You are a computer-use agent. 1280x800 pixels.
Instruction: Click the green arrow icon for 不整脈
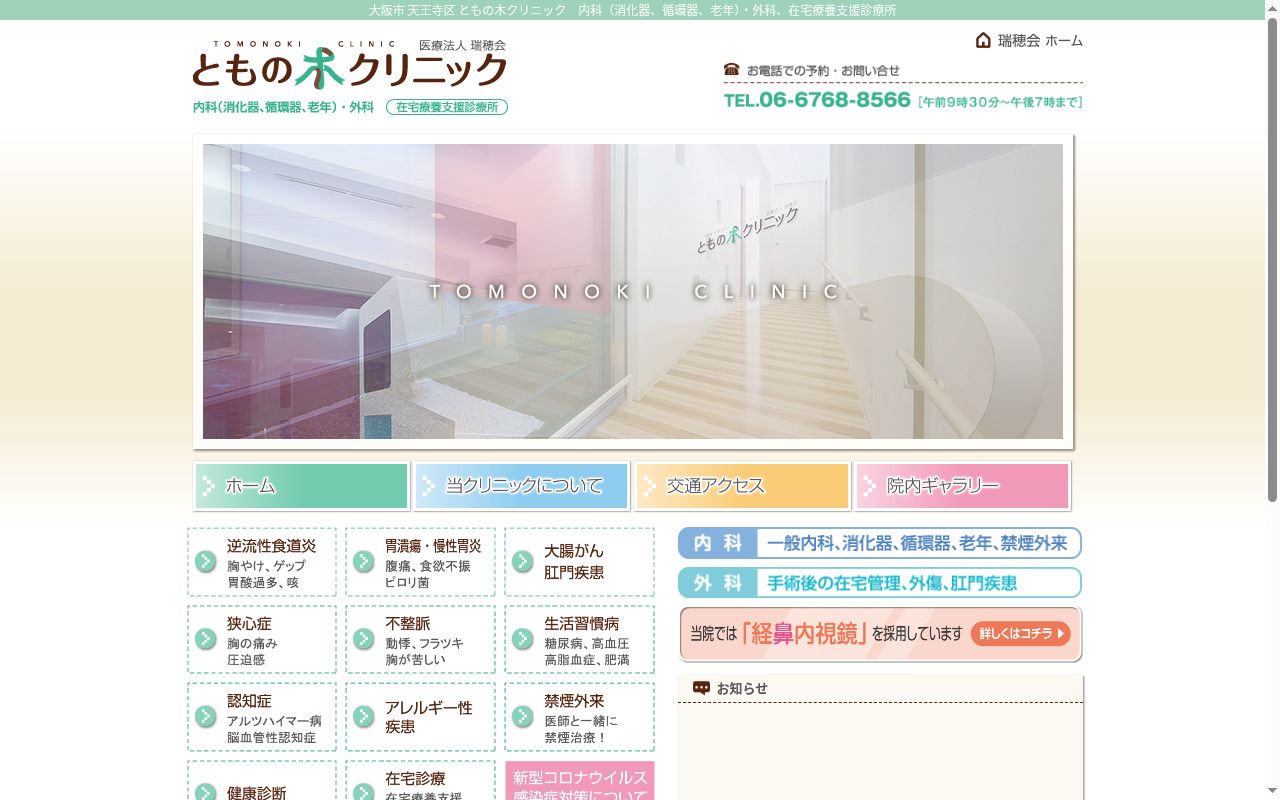pos(364,639)
